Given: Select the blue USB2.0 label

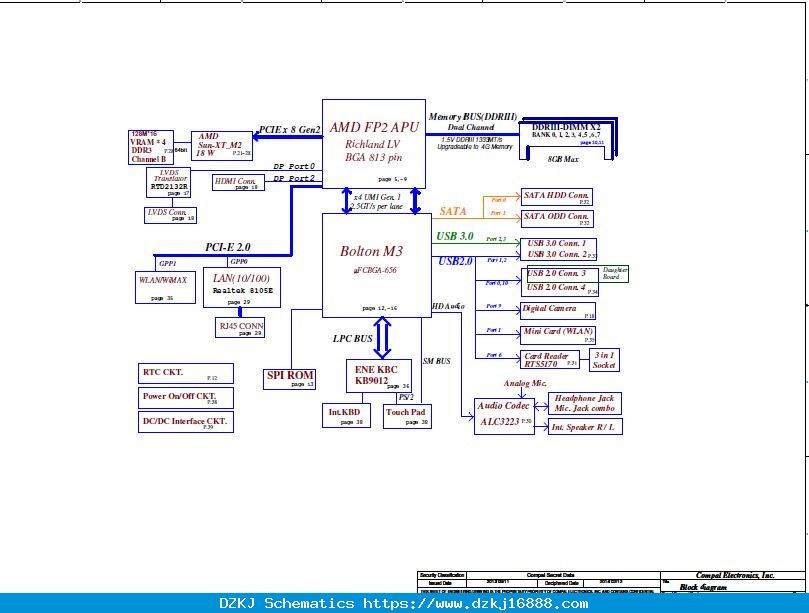Looking at the screenshot, I should point(455,261).
